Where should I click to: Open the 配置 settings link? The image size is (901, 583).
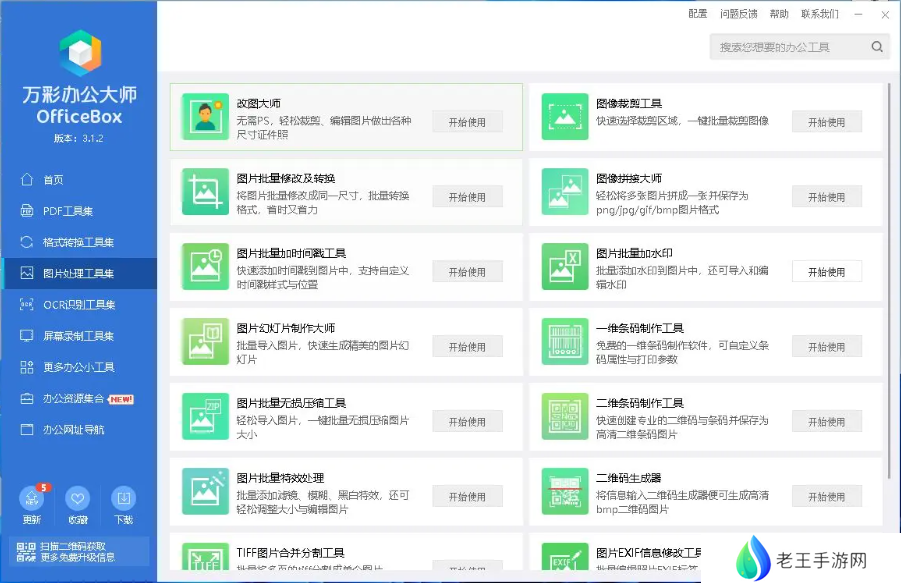(x=697, y=14)
